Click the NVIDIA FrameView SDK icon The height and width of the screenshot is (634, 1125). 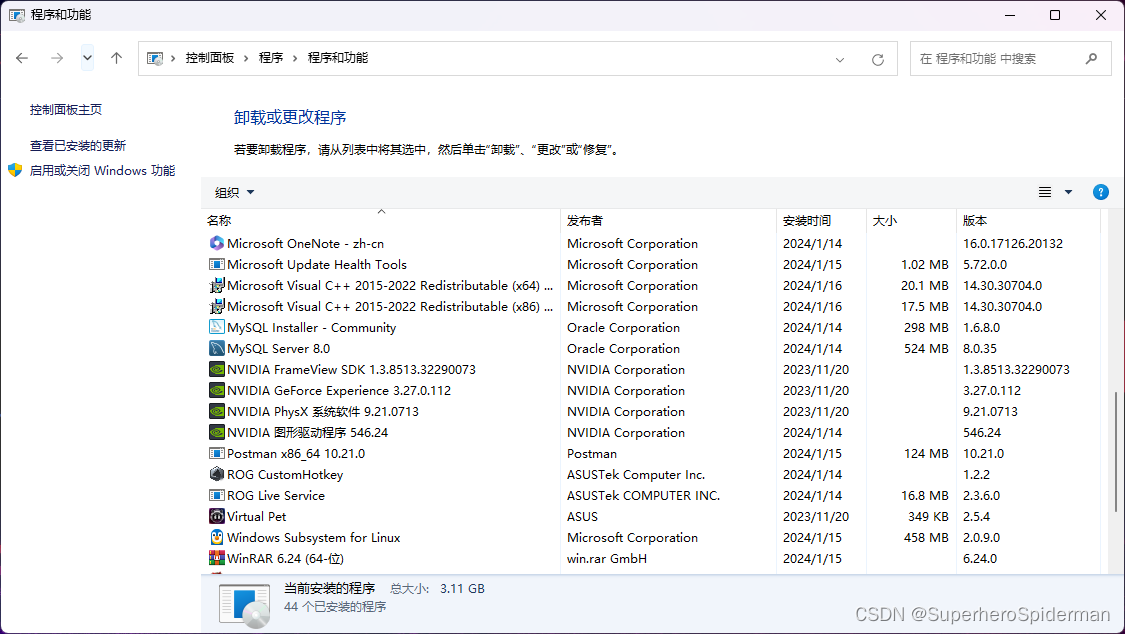(217, 369)
